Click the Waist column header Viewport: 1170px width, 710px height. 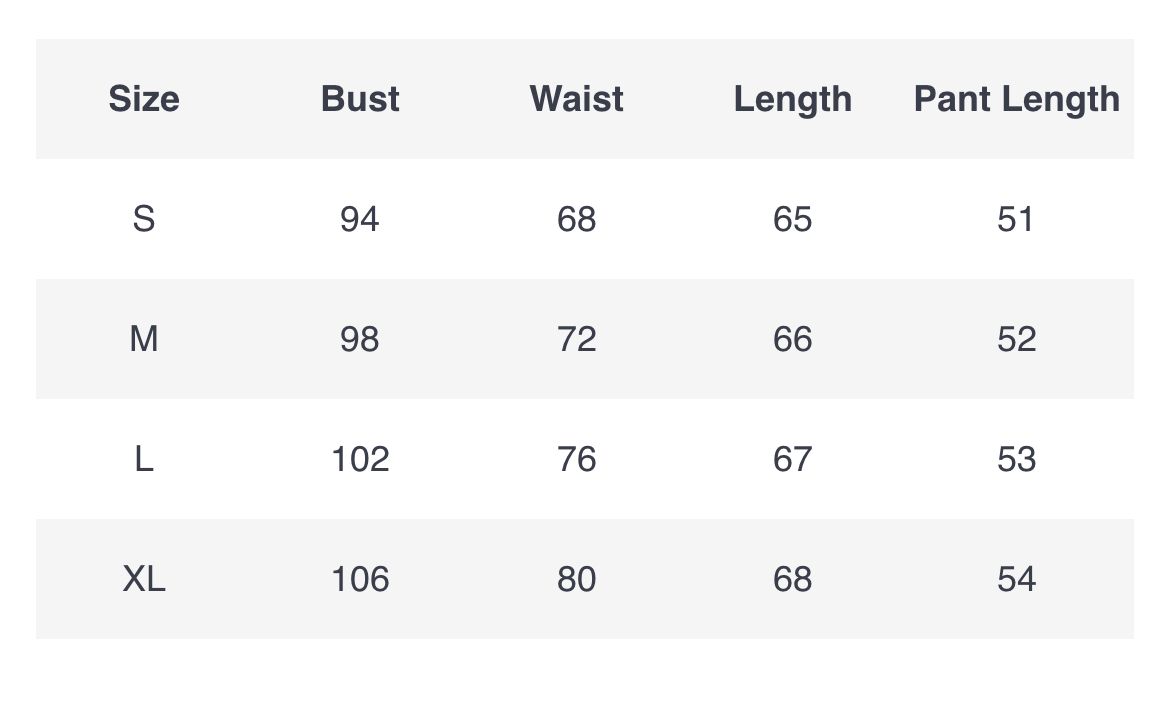[x=576, y=99]
